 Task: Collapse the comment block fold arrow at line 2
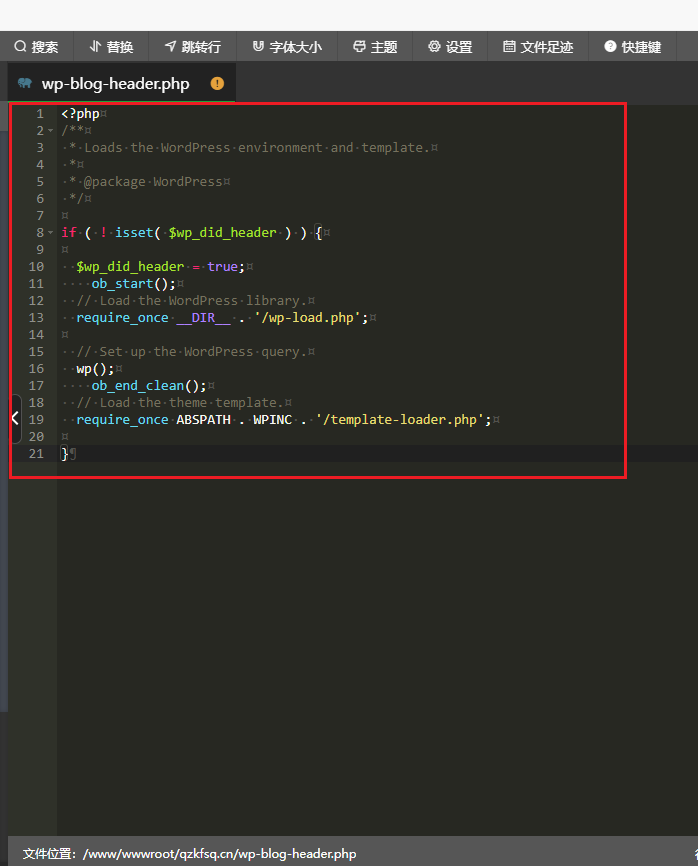pos(51,131)
